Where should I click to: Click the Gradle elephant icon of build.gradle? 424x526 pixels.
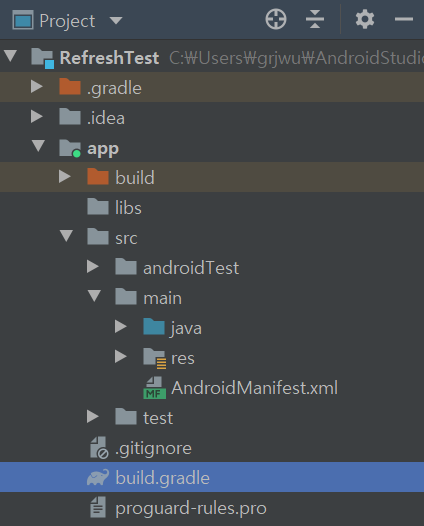point(98,477)
